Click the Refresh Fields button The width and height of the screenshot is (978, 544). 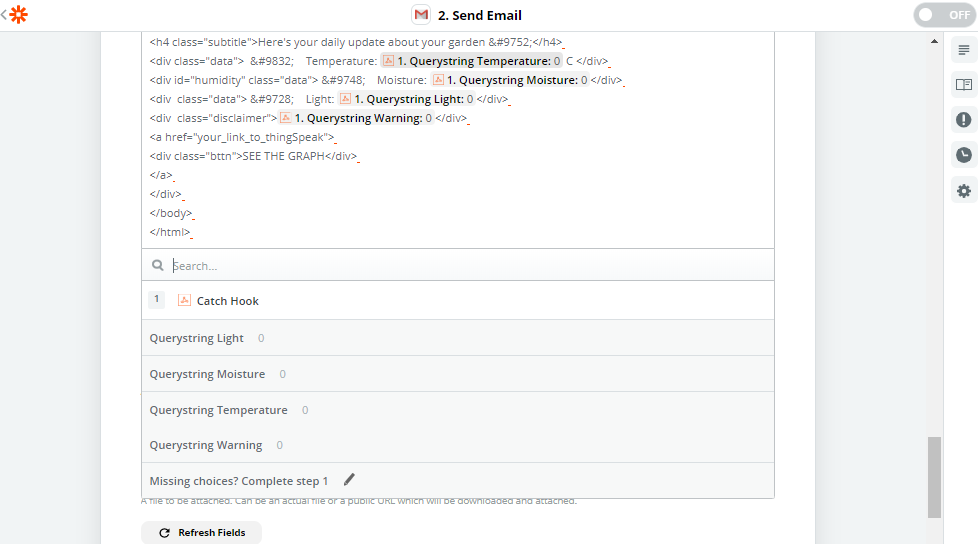(201, 533)
